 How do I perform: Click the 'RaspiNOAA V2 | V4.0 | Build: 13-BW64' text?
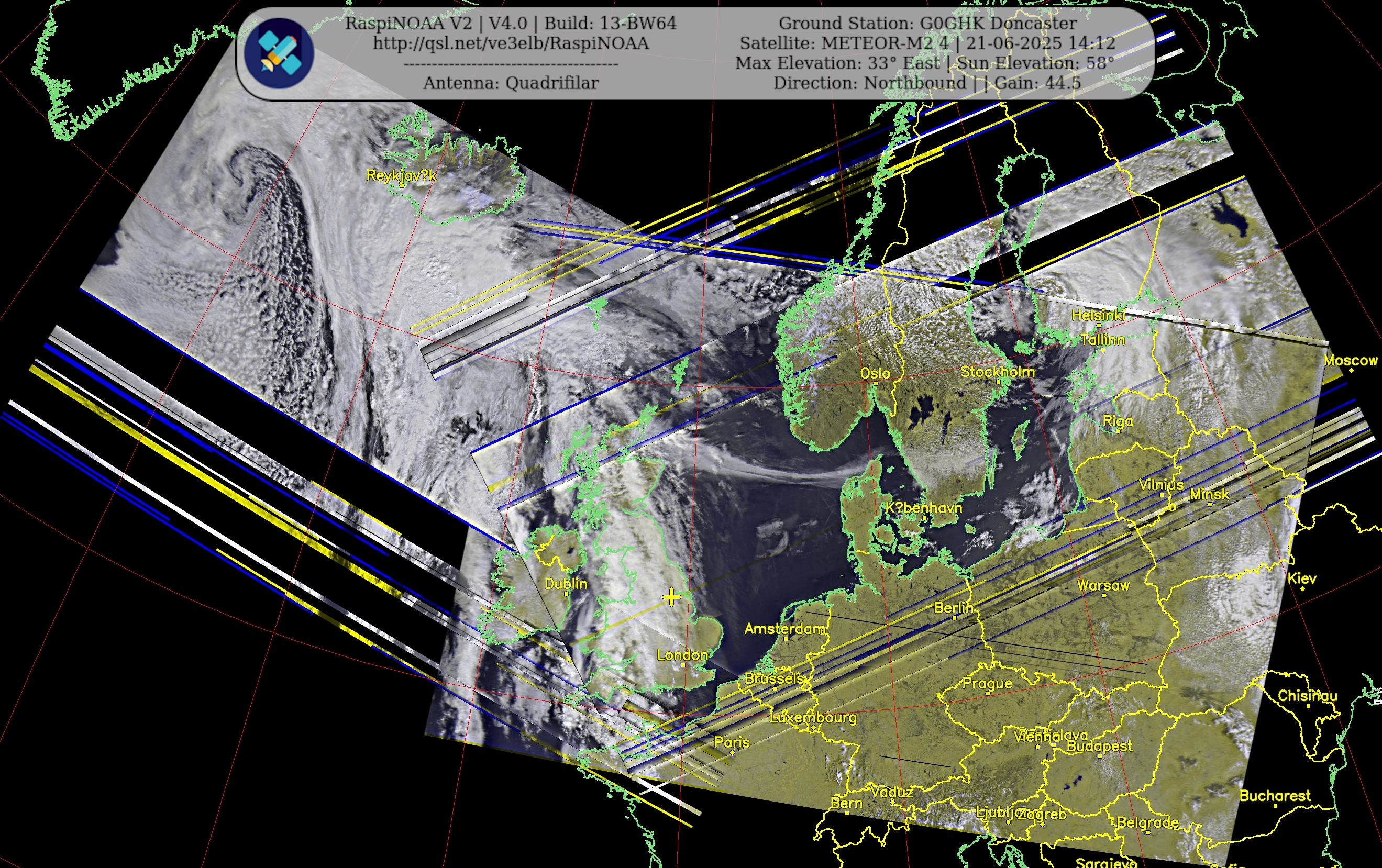(511, 23)
